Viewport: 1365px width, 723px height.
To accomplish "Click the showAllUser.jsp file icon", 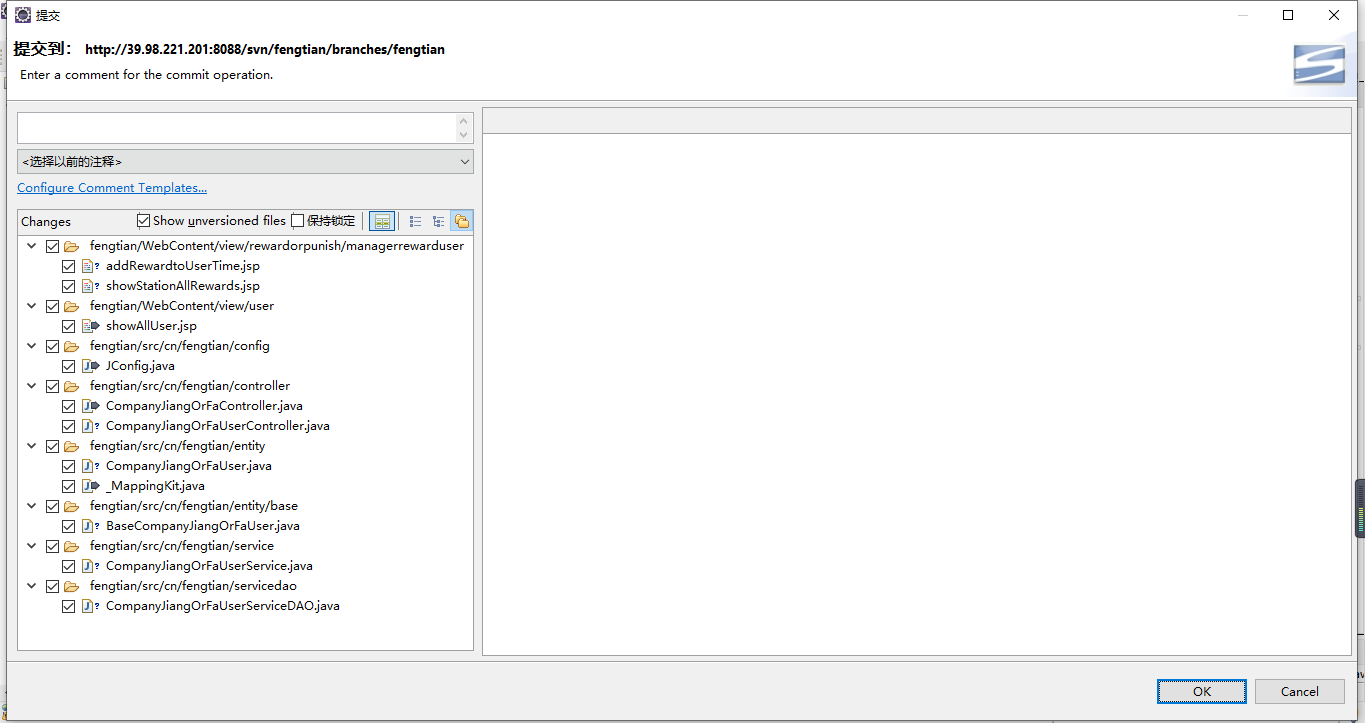I will click(90, 326).
